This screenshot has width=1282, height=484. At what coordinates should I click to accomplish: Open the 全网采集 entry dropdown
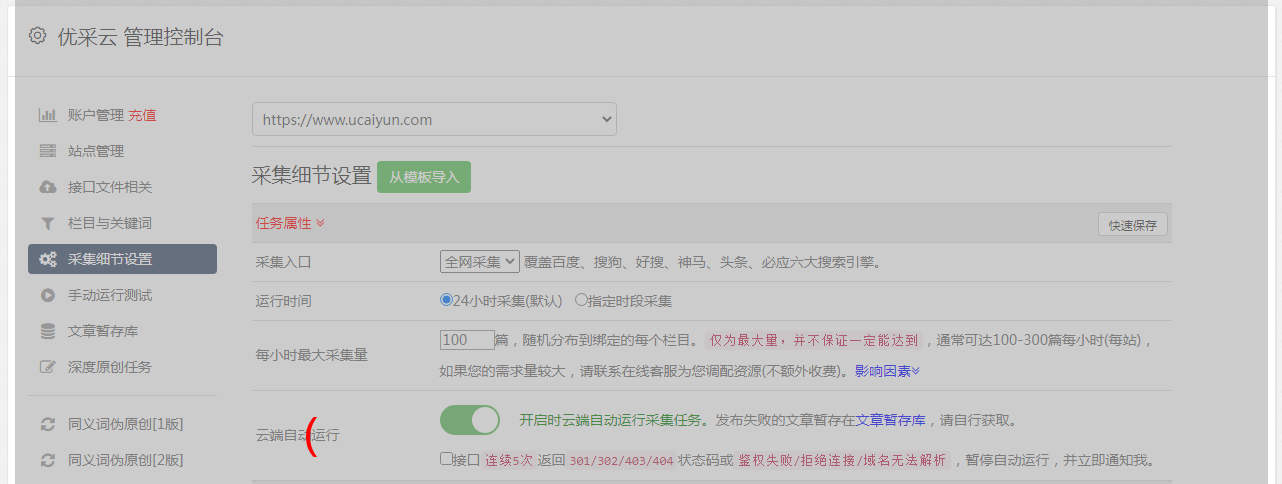click(480, 261)
